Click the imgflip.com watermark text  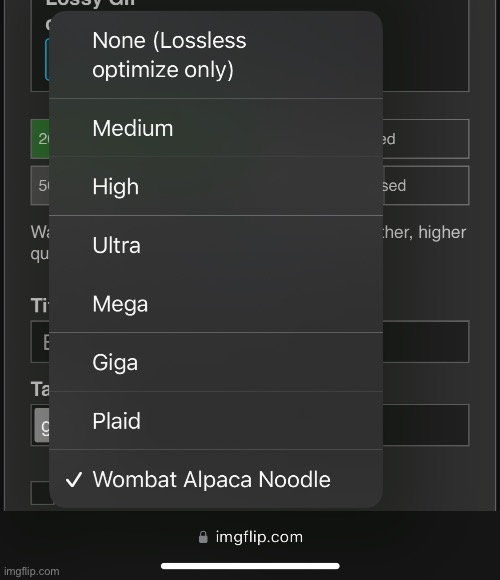point(31,571)
